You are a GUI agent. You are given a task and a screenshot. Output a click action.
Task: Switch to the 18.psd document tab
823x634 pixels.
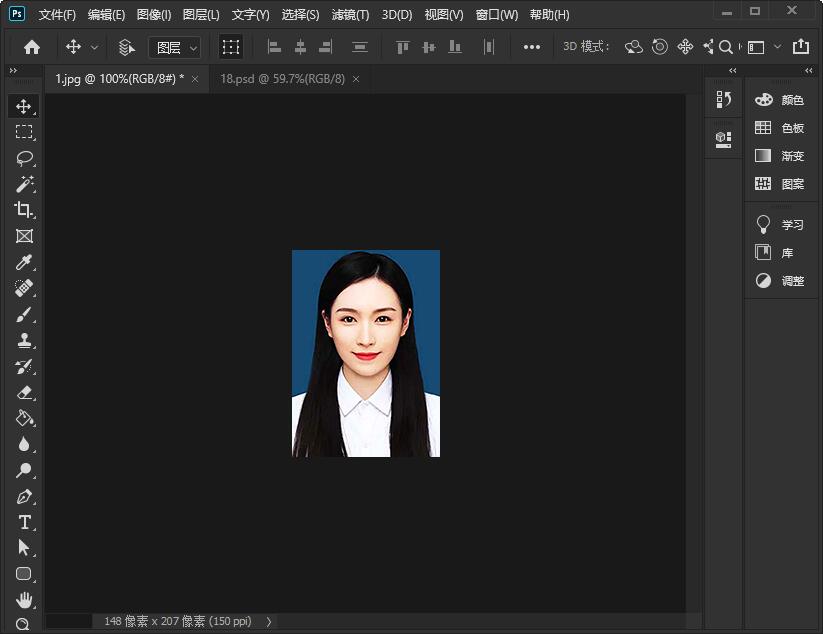point(282,78)
